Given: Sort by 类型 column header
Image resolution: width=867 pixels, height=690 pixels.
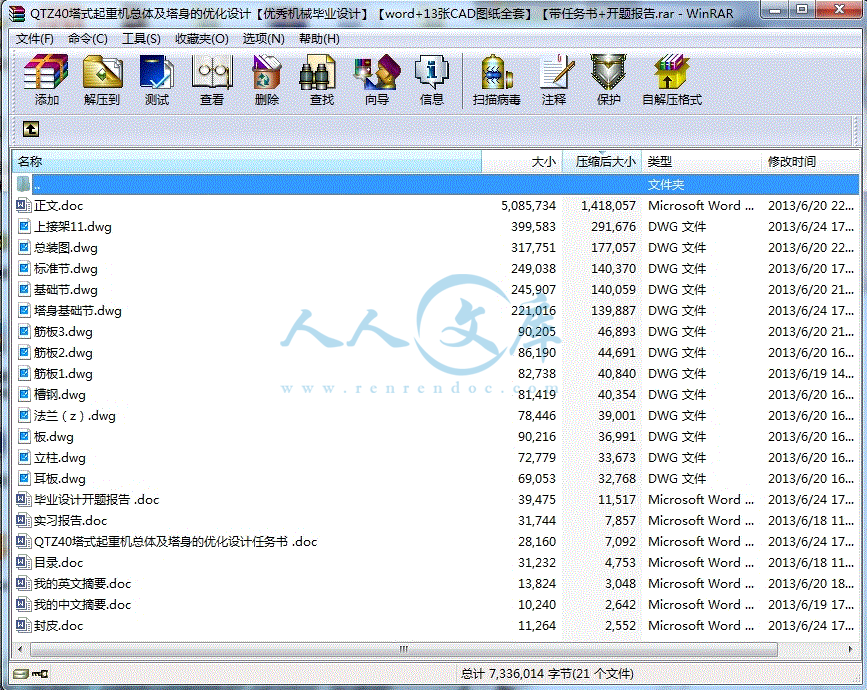Looking at the screenshot, I should 702,161.
